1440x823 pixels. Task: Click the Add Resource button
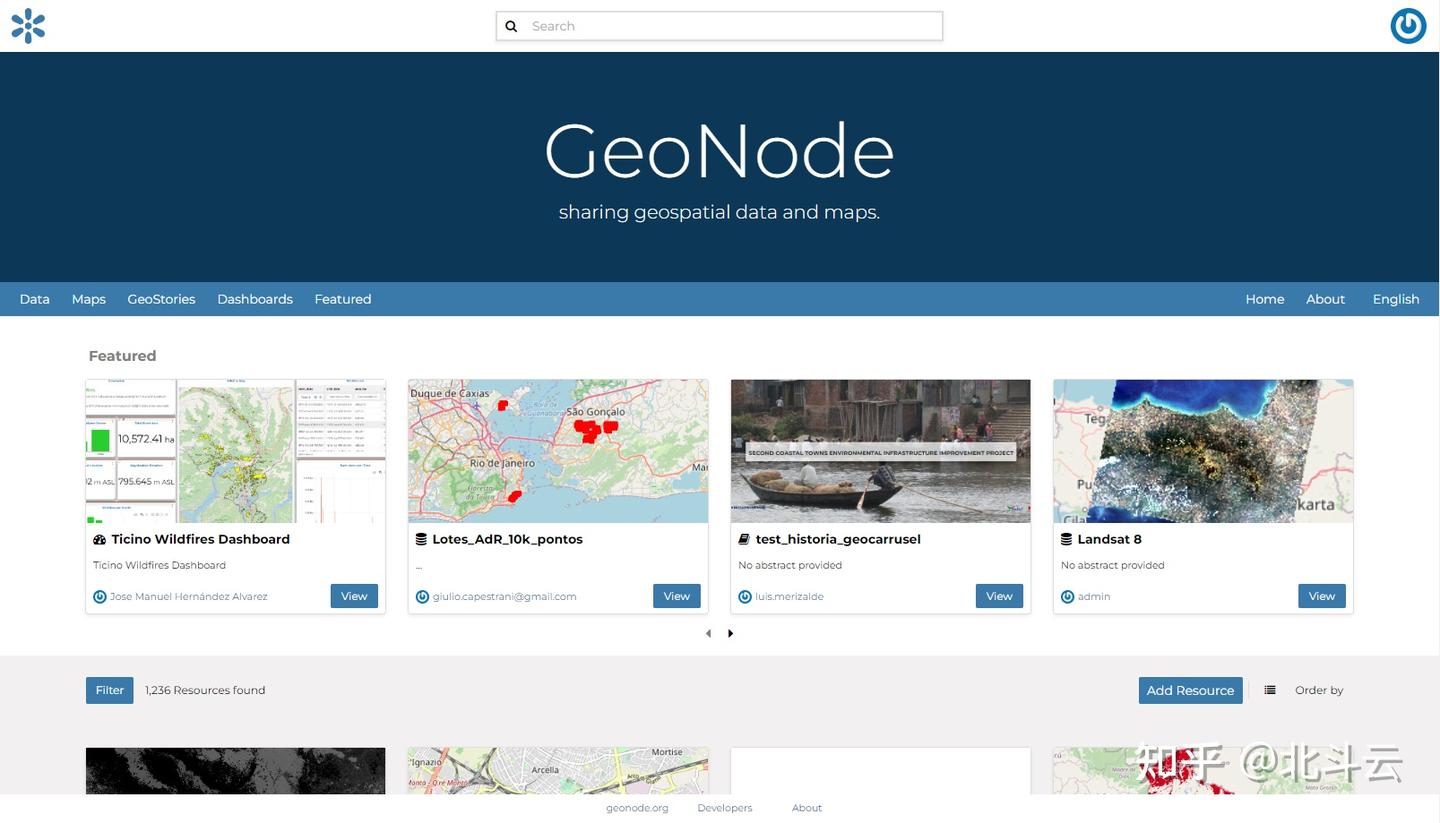coord(1190,690)
